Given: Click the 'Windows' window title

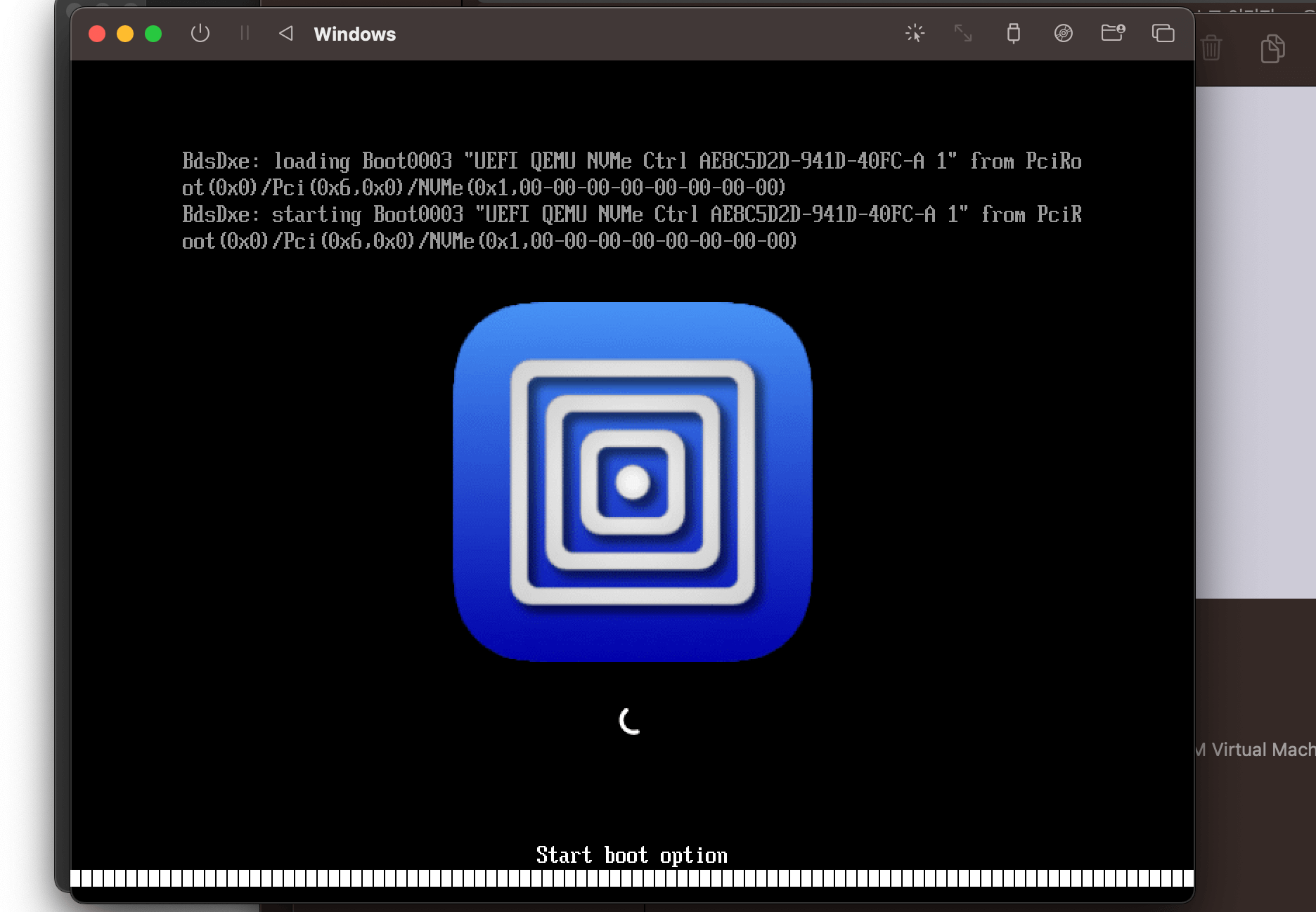Looking at the screenshot, I should (355, 34).
